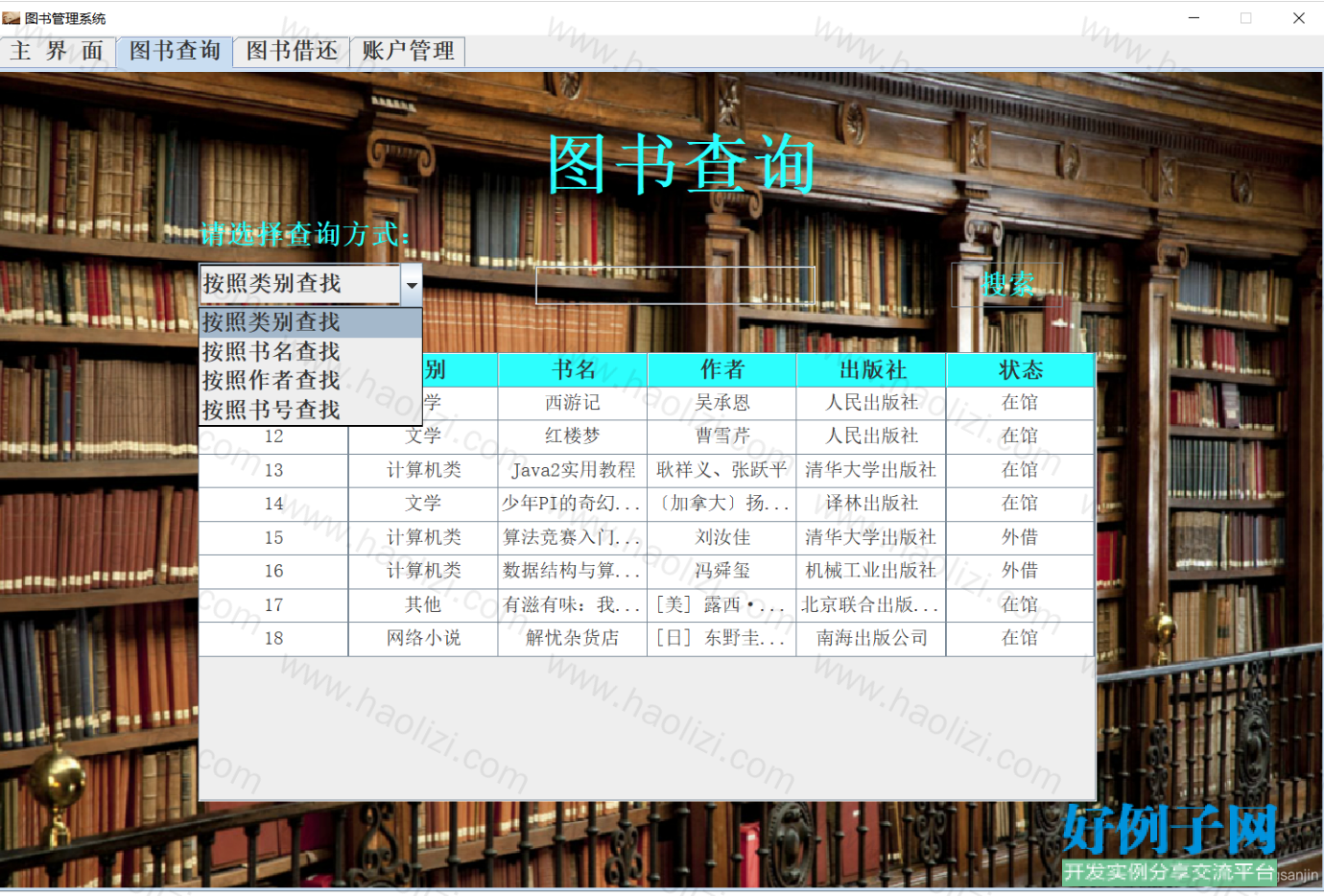Click book number 18 cell

(273, 638)
